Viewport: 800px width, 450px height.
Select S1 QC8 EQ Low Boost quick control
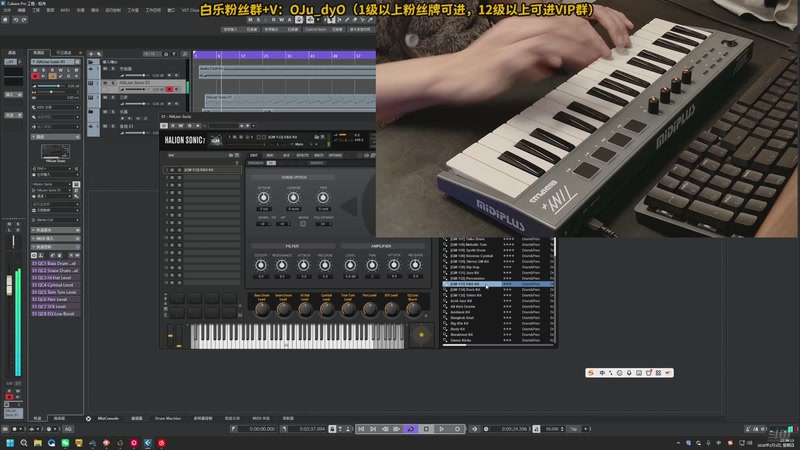[x=55, y=314]
